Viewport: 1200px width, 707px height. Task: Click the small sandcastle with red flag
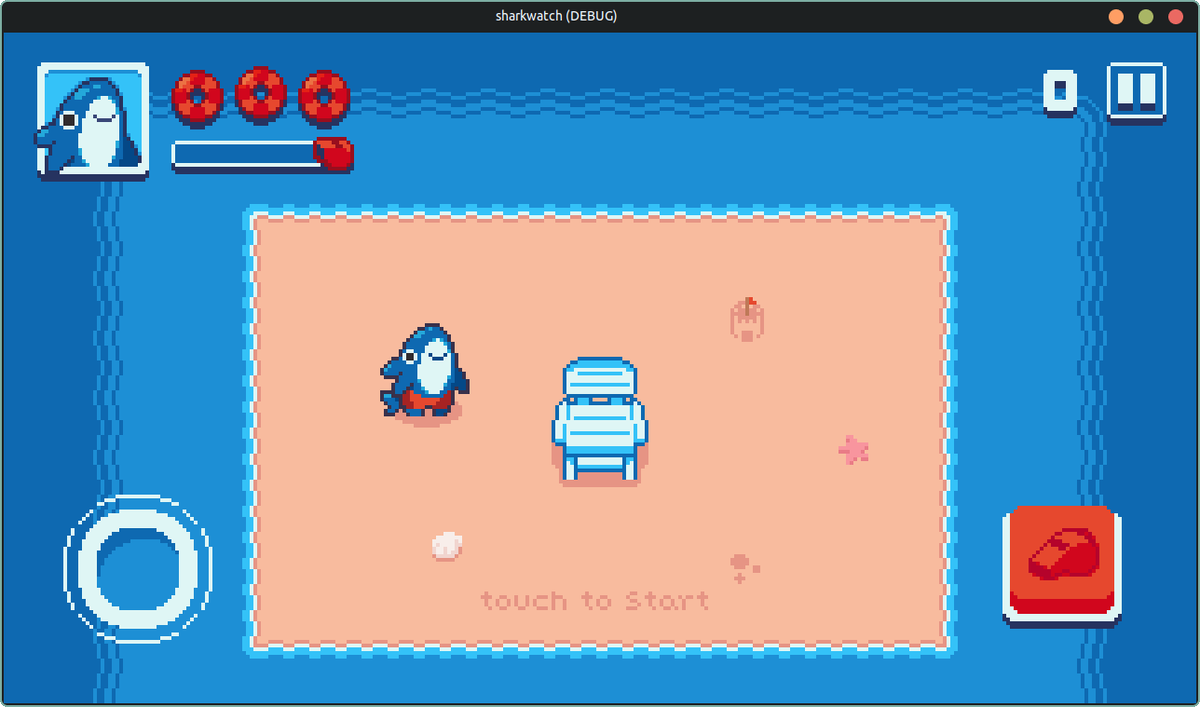click(747, 320)
